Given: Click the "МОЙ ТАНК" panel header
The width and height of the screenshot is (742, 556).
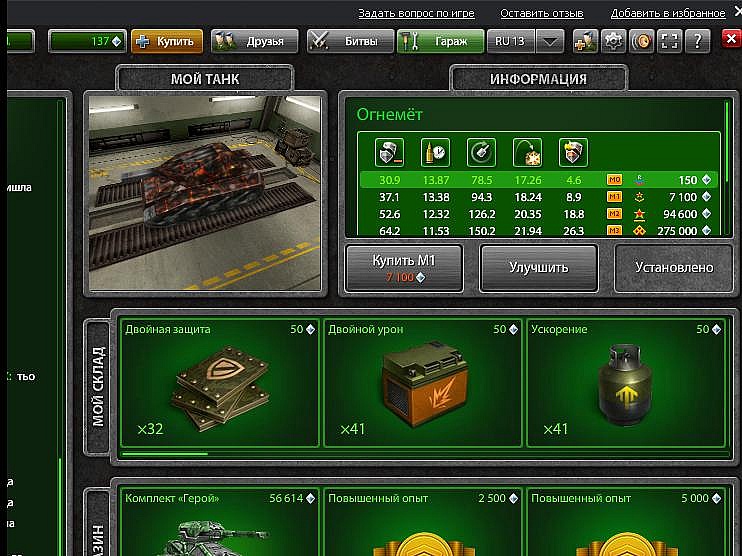Looking at the screenshot, I should tap(205, 79).
